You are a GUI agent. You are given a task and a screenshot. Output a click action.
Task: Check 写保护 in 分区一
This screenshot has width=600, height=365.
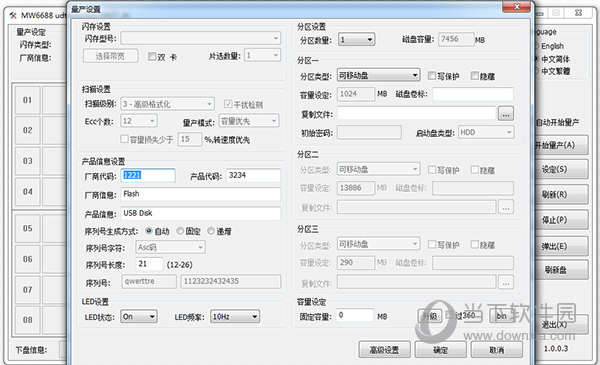pyautogui.click(x=432, y=76)
